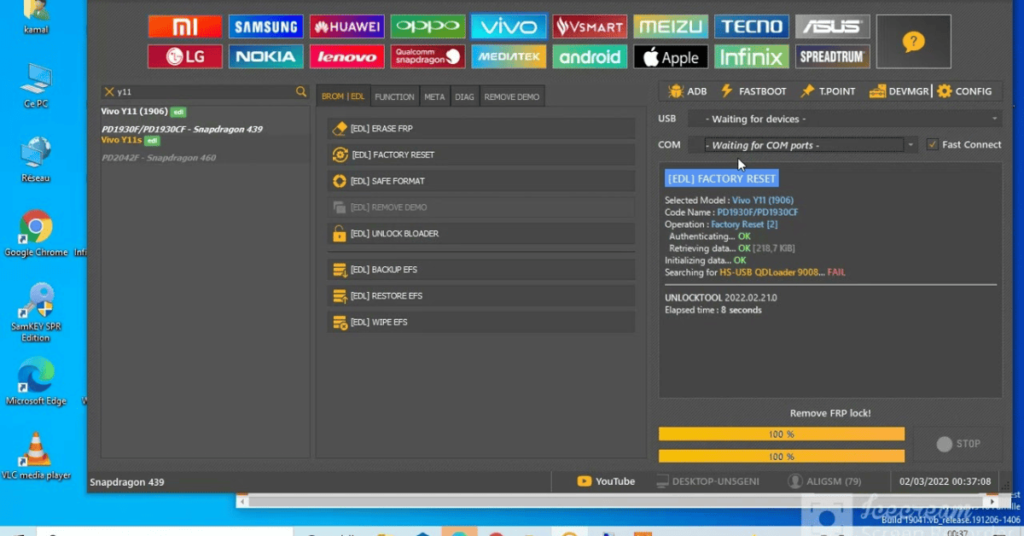This screenshot has height=536, width=1024.
Task: Click the ALIGSM (79) account entry
Action: 825,481
